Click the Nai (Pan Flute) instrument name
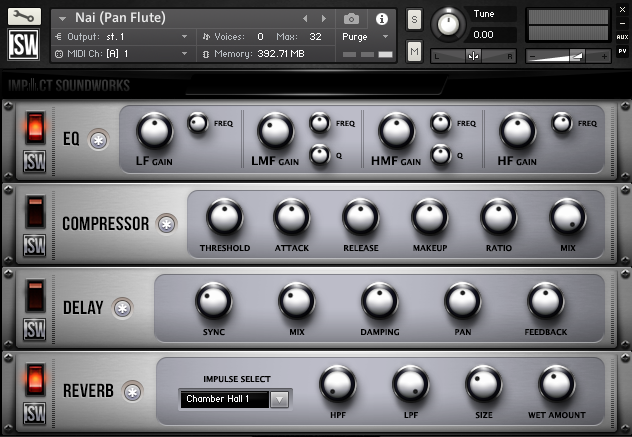The image size is (632, 437). pyautogui.click(x=120, y=18)
